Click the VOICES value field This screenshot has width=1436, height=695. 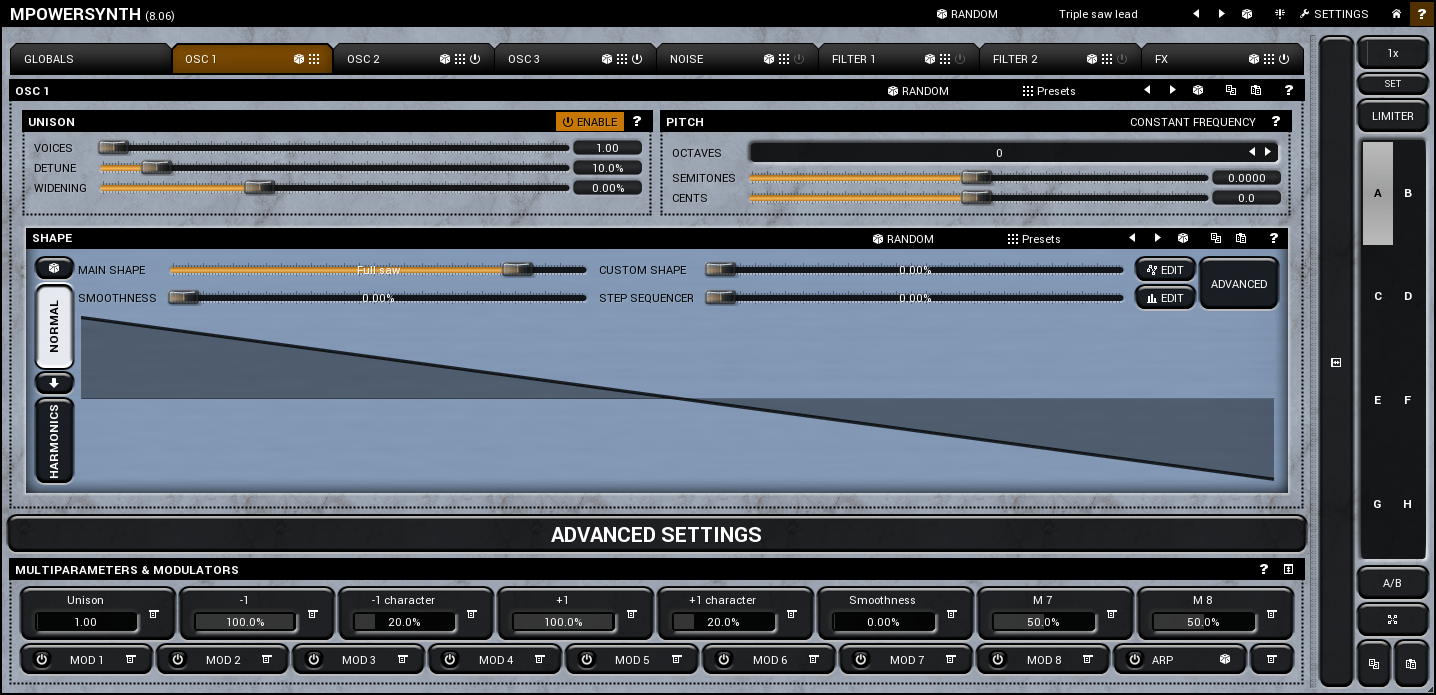(x=607, y=147)
